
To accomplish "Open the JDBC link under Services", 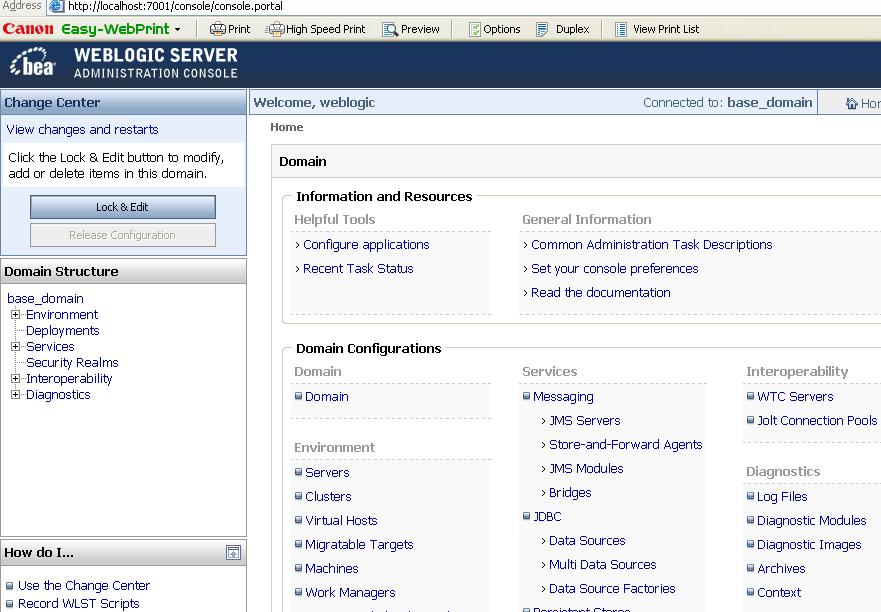I will point(547,516).
